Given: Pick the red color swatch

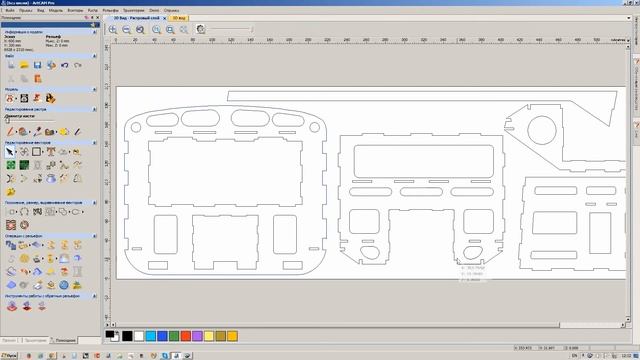Looking at the screenshot, I should 186,336.
